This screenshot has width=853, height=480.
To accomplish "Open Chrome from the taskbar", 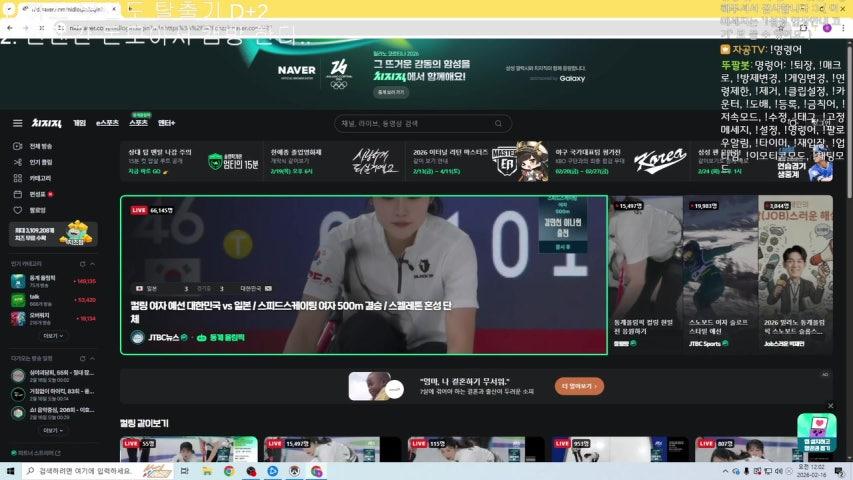I will pyautogui.click(x=229, y=471).
